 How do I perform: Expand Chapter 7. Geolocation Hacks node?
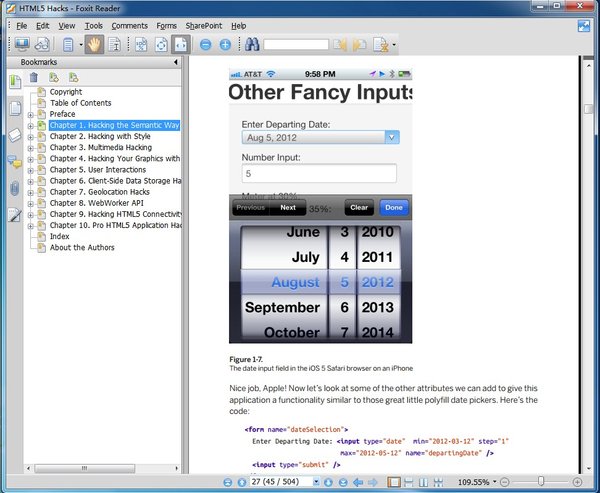(x=31, y=193)
